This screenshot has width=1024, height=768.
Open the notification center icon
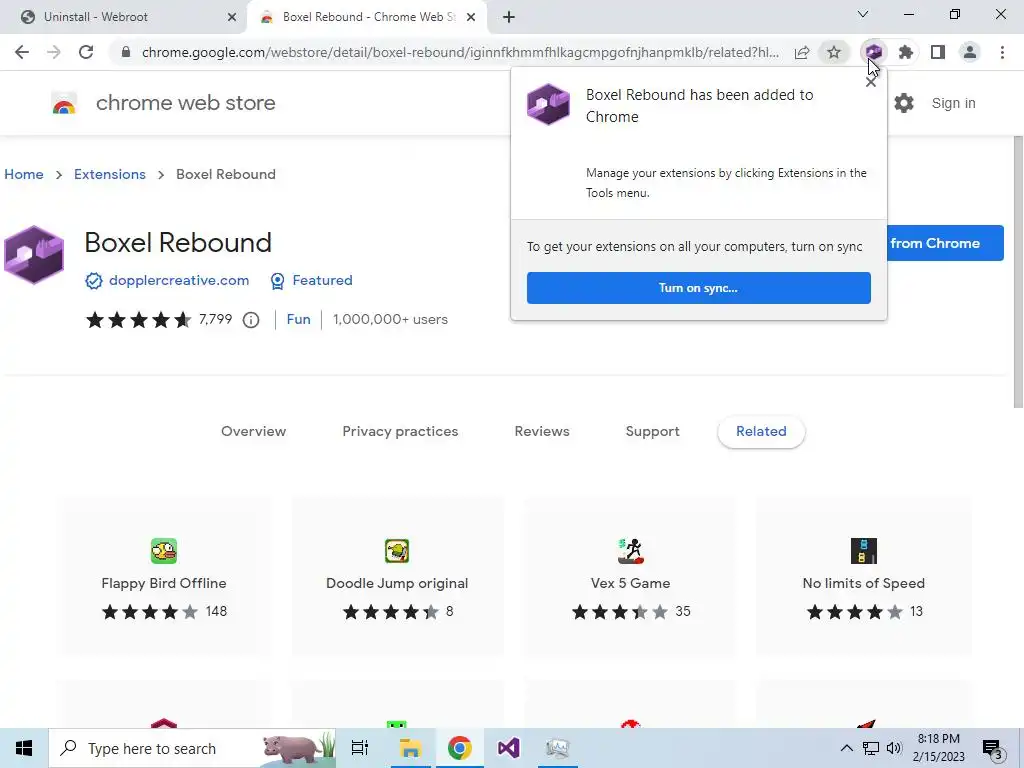pyautogui.click(x=993, y=749)
